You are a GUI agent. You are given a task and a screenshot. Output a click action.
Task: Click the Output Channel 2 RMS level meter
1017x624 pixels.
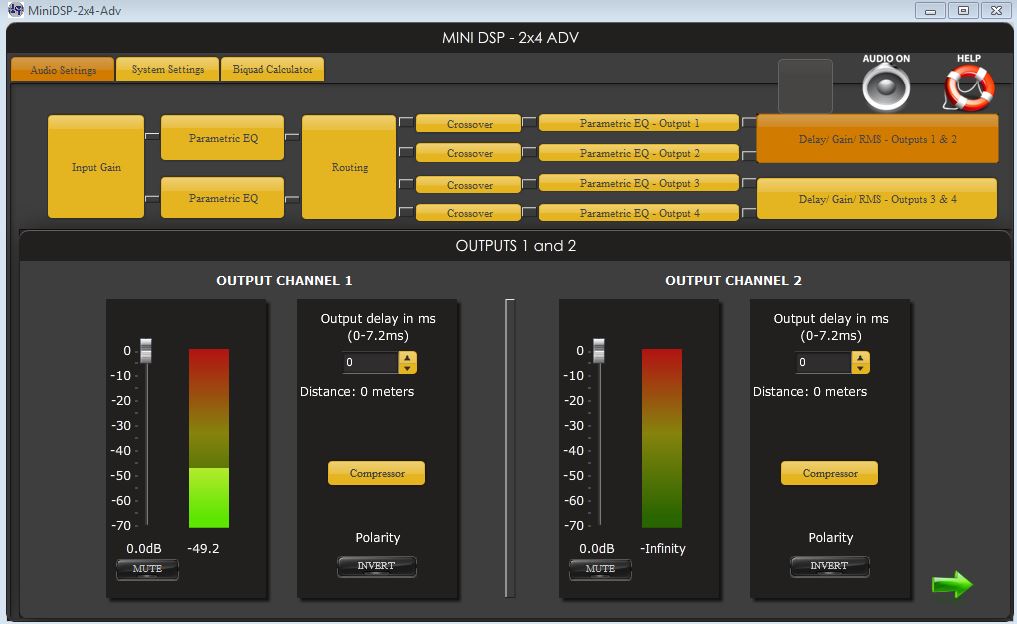pyautogui.click(x=662, y=438)
